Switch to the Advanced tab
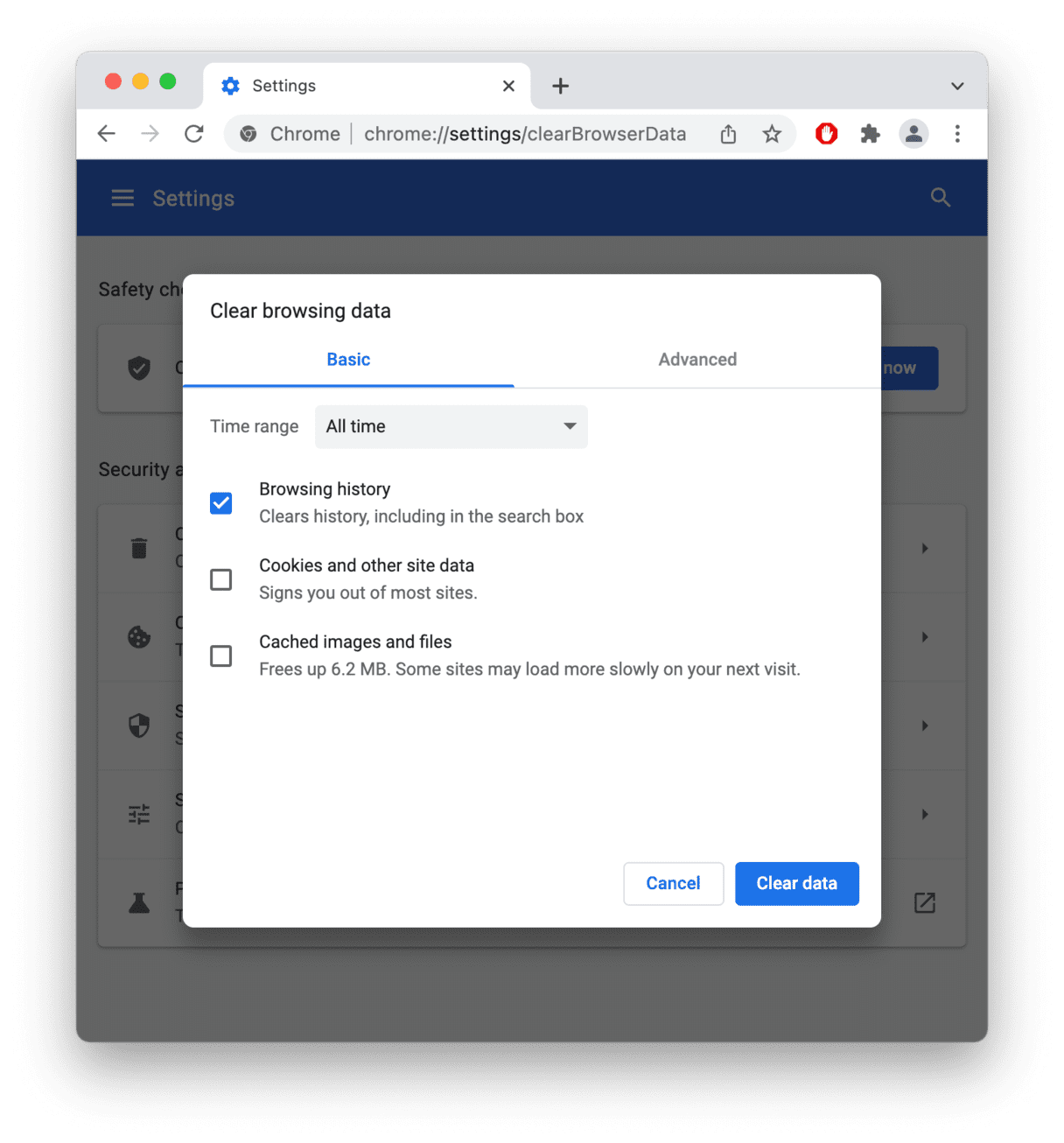The width and height of the screenshot is (1064, 1143). (x=697, y=360)
